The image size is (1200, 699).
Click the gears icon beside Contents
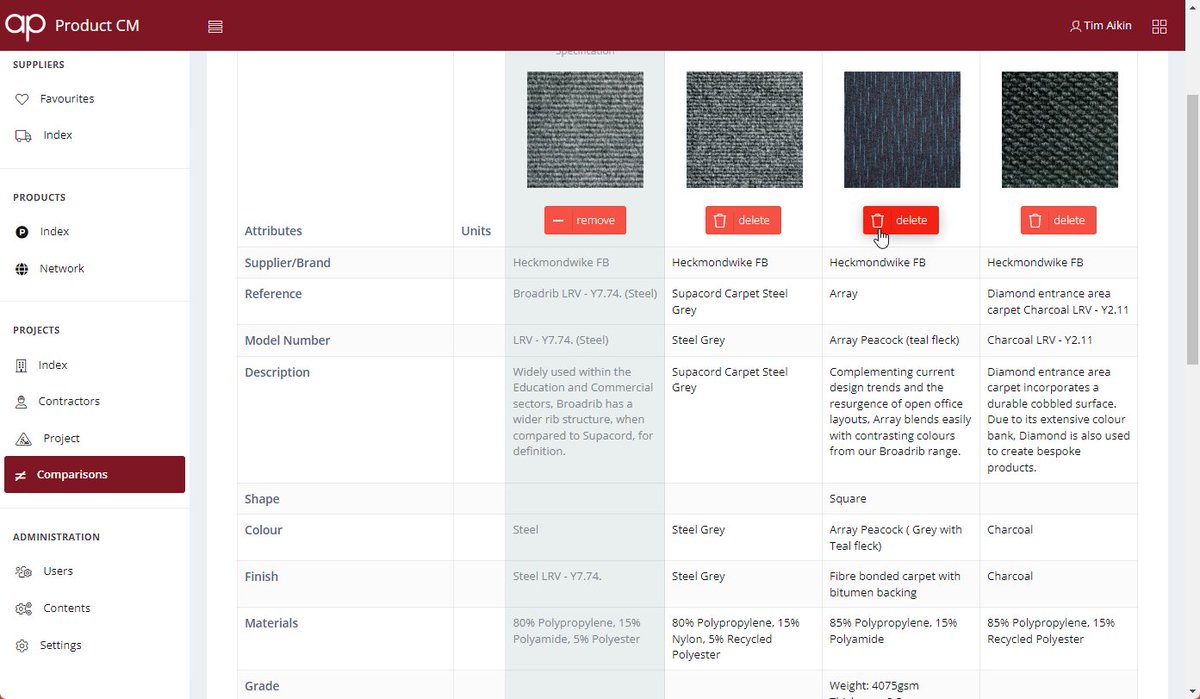(24, 609)
